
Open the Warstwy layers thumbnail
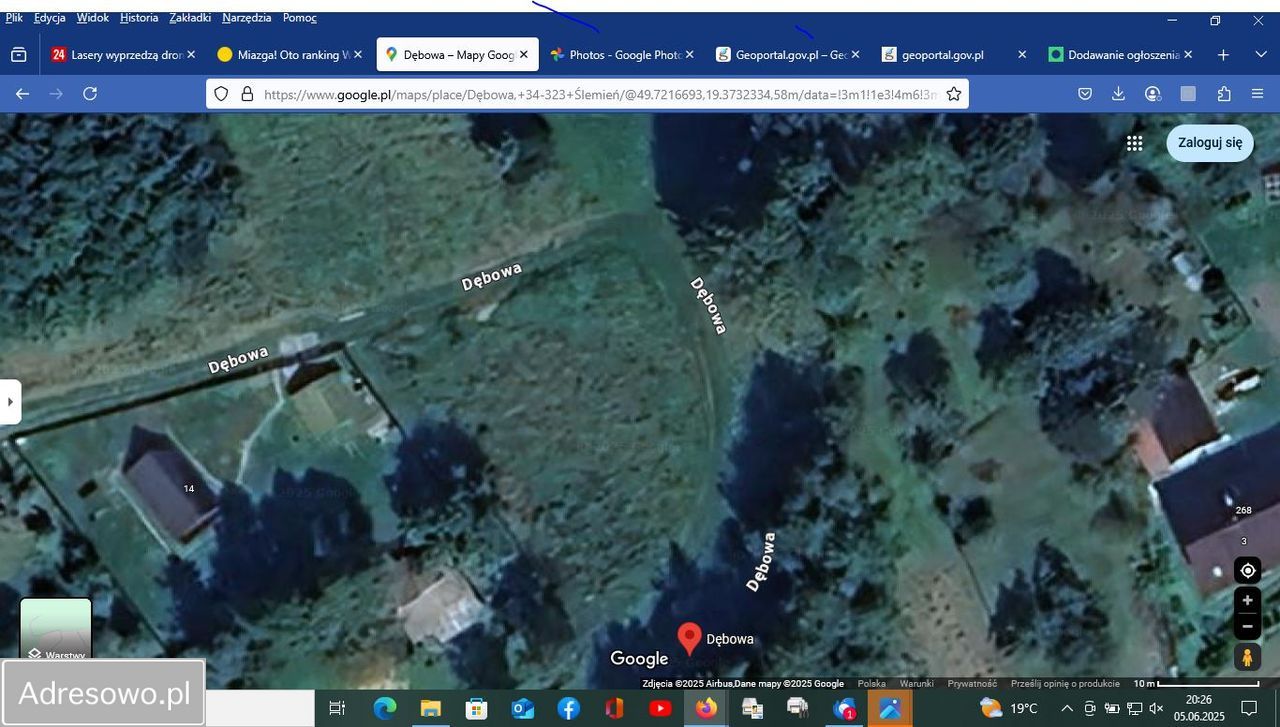tap(56, 630)
